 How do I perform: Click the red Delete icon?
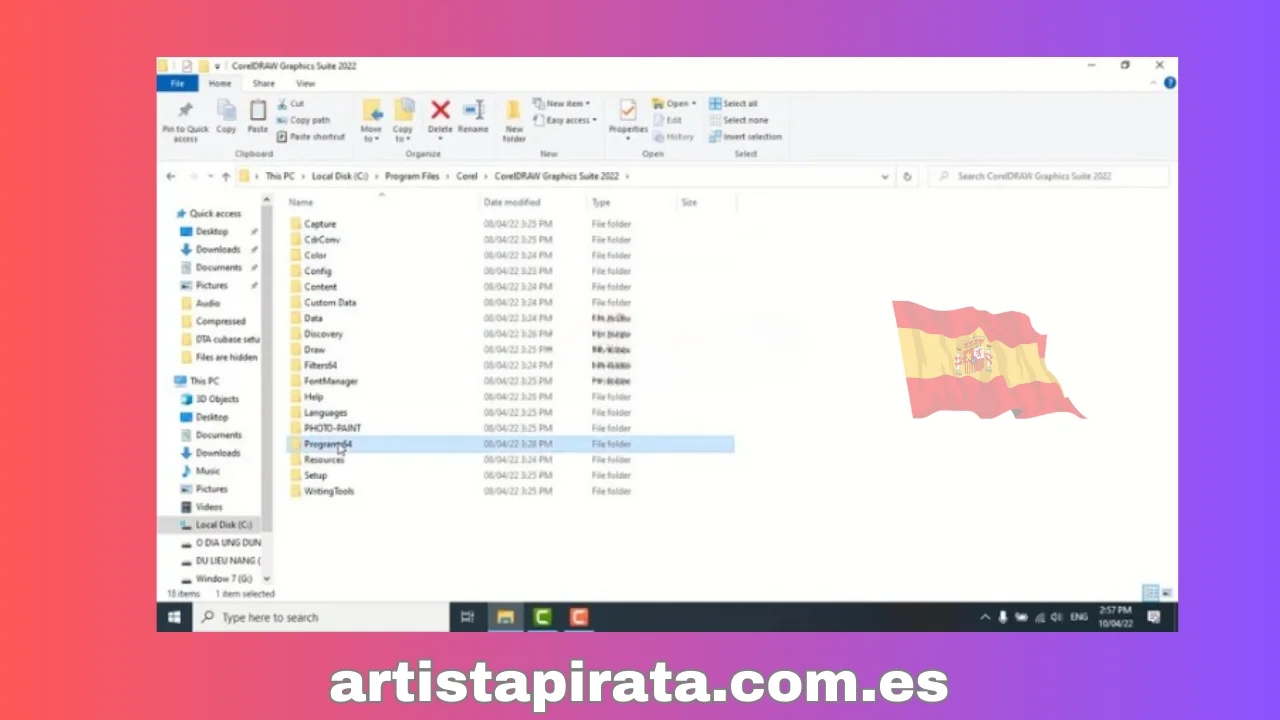click(x=440, y=109)
